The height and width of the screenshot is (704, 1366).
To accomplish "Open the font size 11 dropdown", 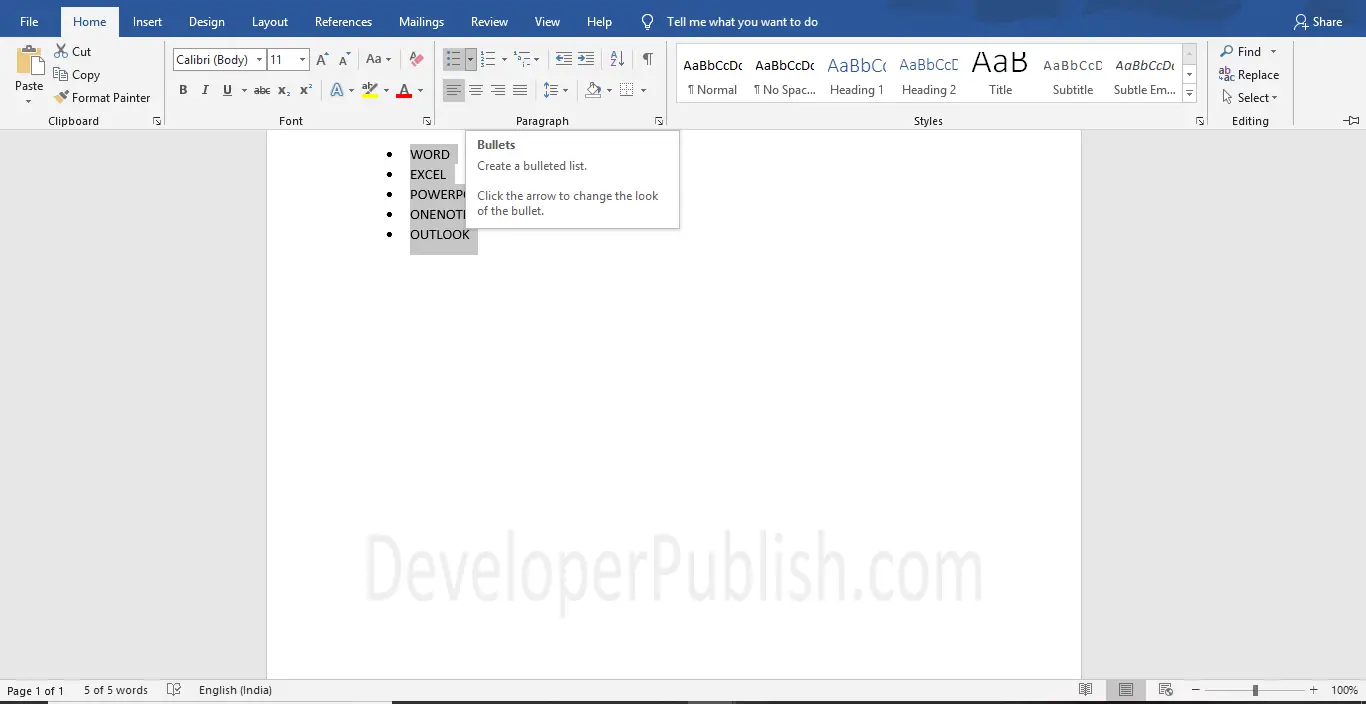I will (x=302, y=60).
